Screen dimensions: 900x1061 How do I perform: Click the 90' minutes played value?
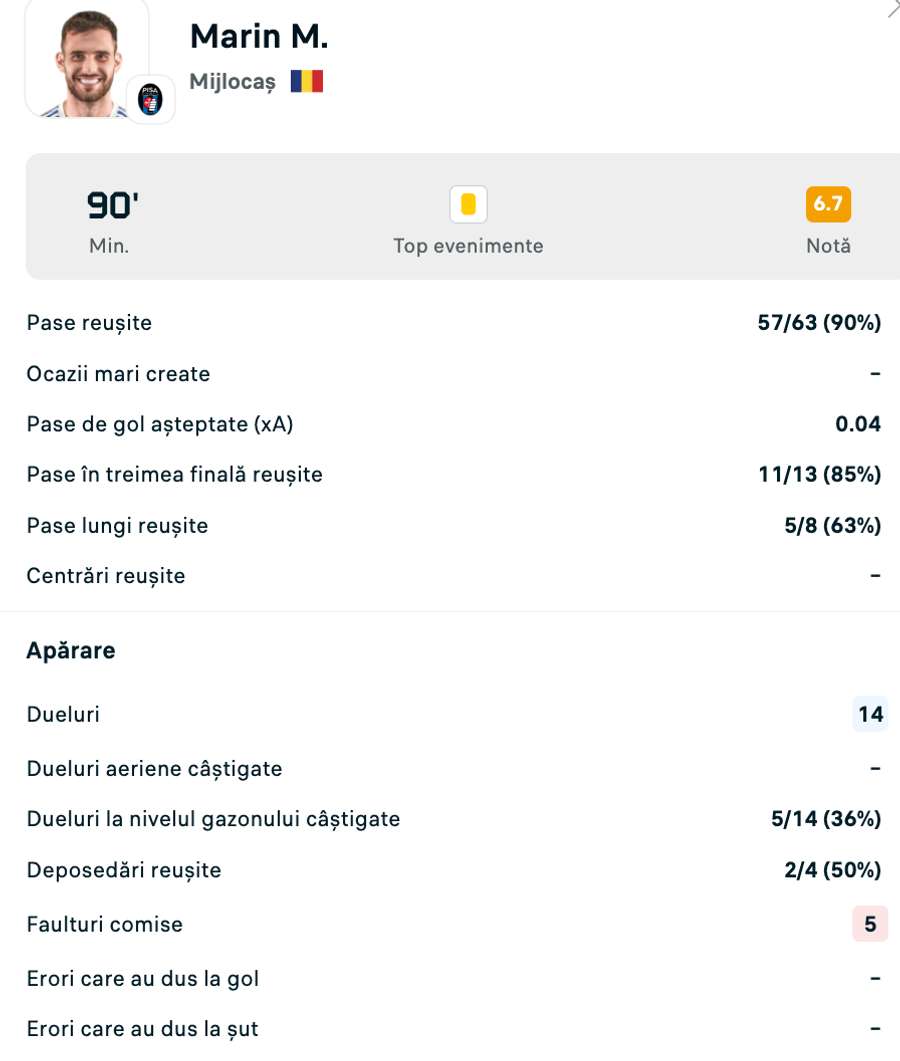pyautogui.click(x=110, y=205)
